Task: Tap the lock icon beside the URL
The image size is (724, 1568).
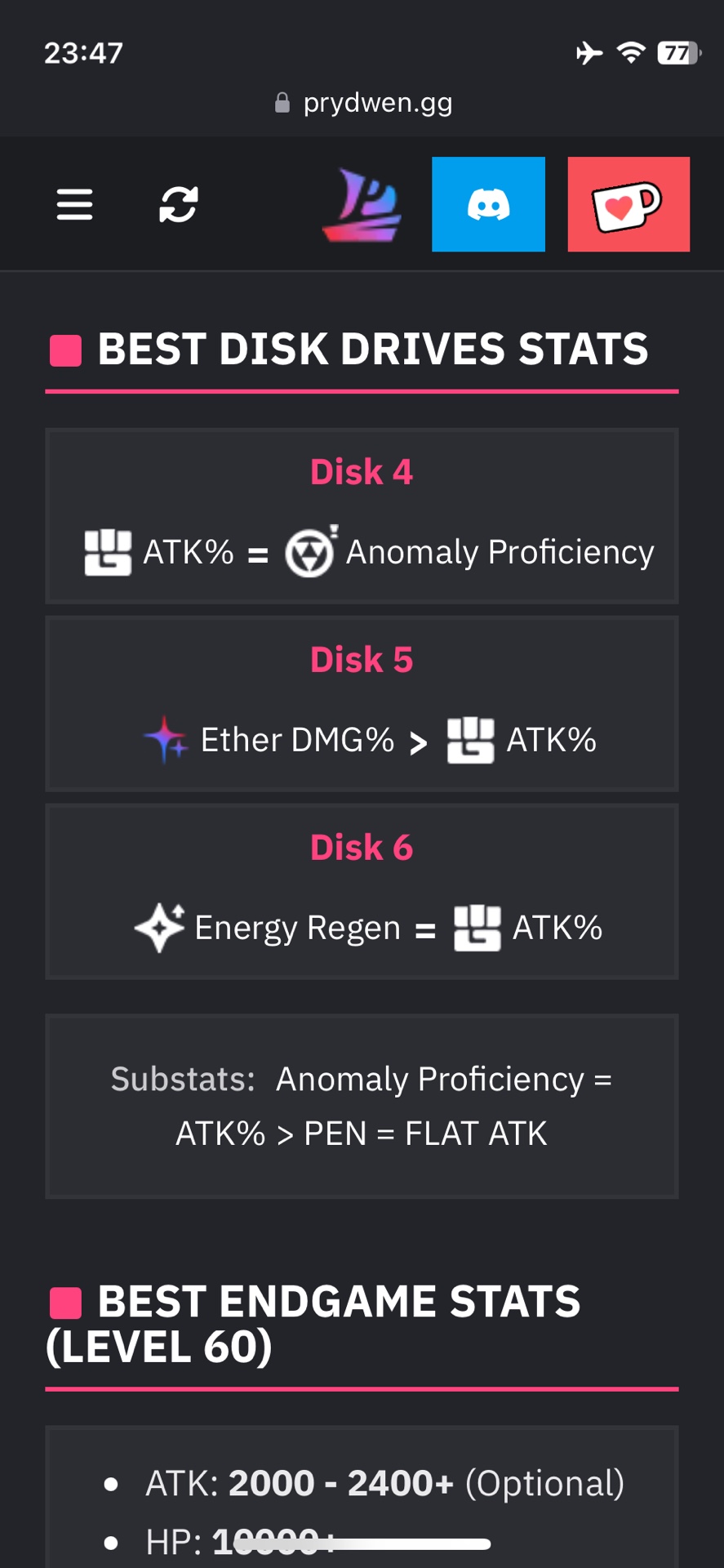Action: [x=282, y=103]
